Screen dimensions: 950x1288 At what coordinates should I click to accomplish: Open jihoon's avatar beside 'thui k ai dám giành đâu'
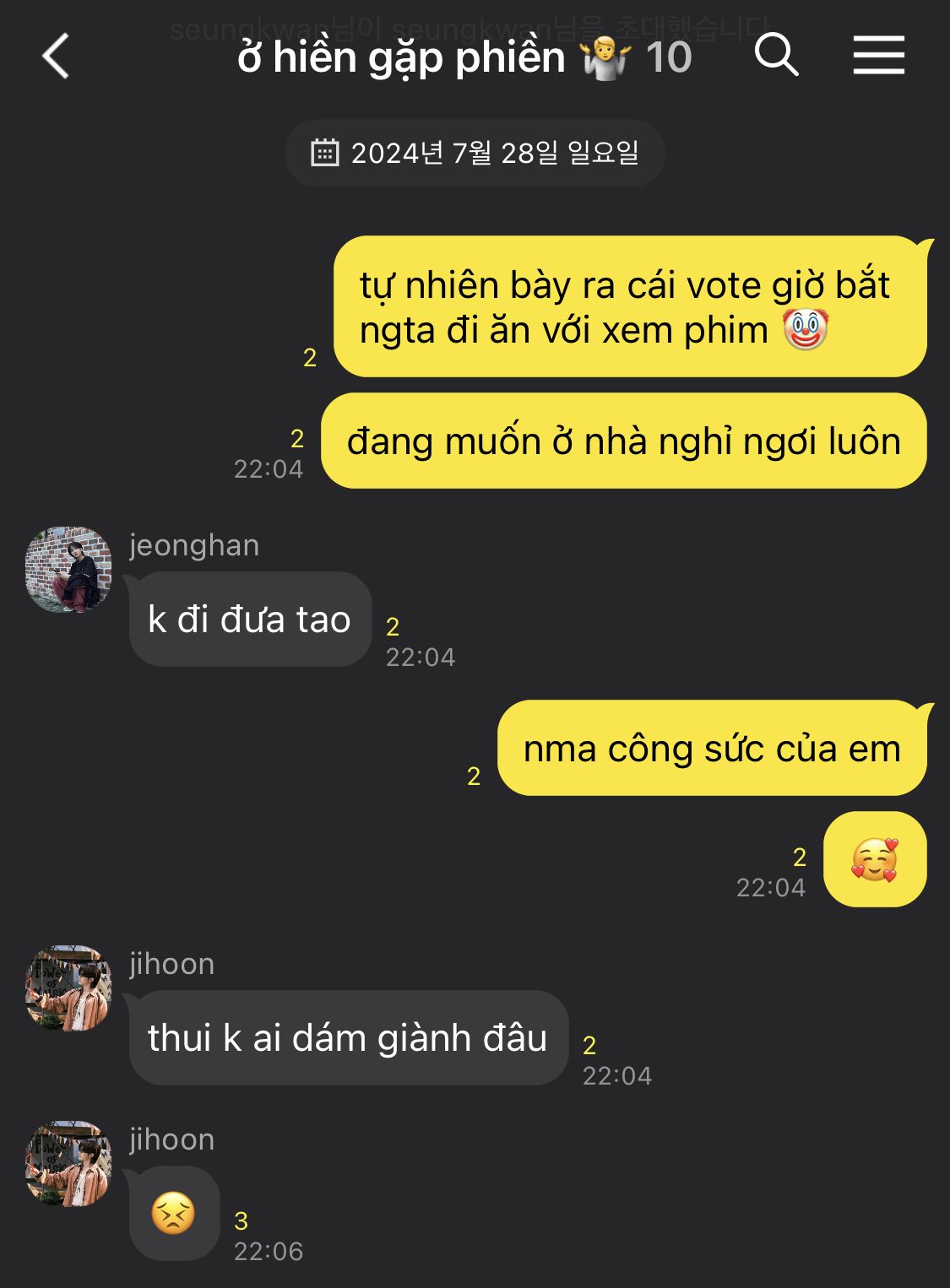[68, 988]
